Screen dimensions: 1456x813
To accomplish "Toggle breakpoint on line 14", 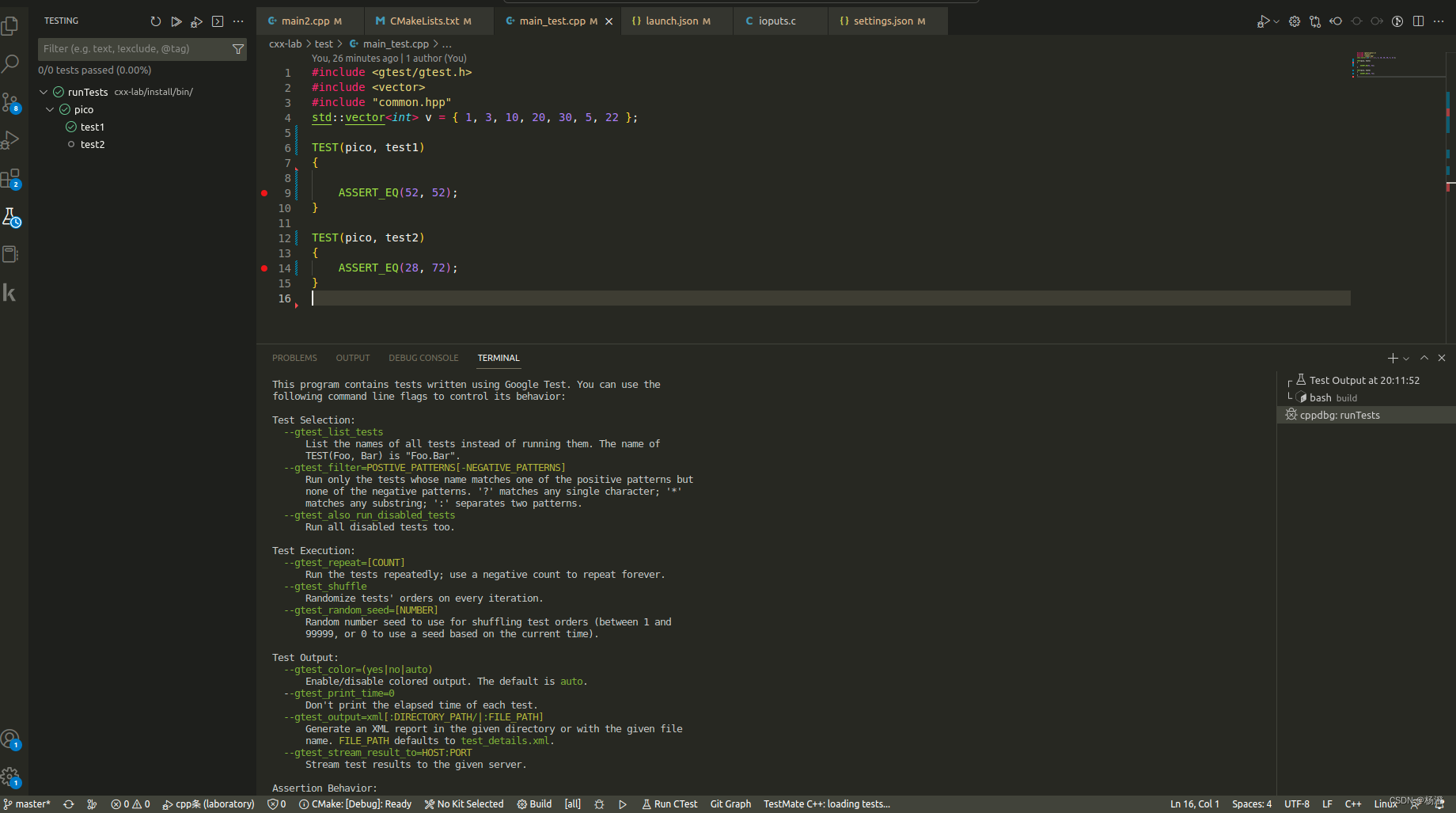I will tap(264, 268).
